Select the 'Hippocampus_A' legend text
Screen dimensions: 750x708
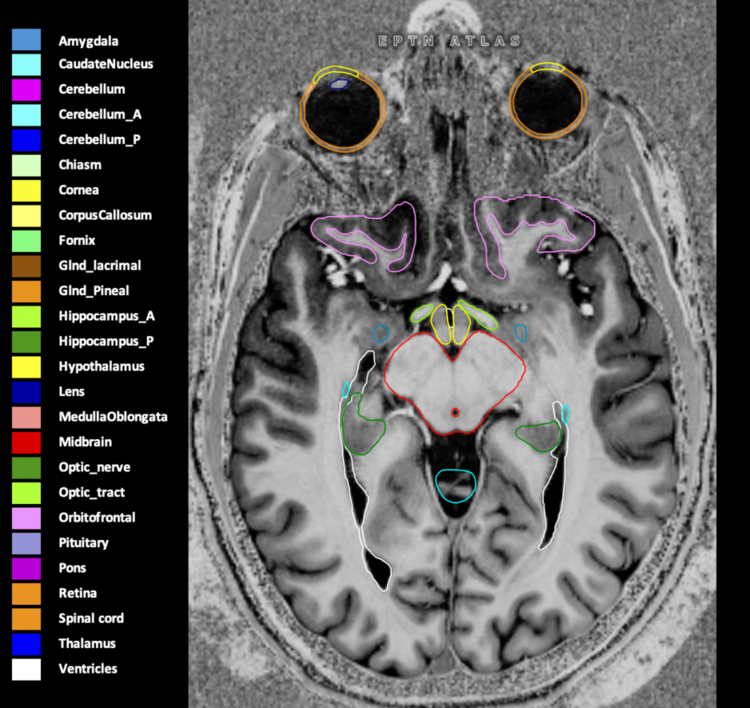click(x=107, y=317)
